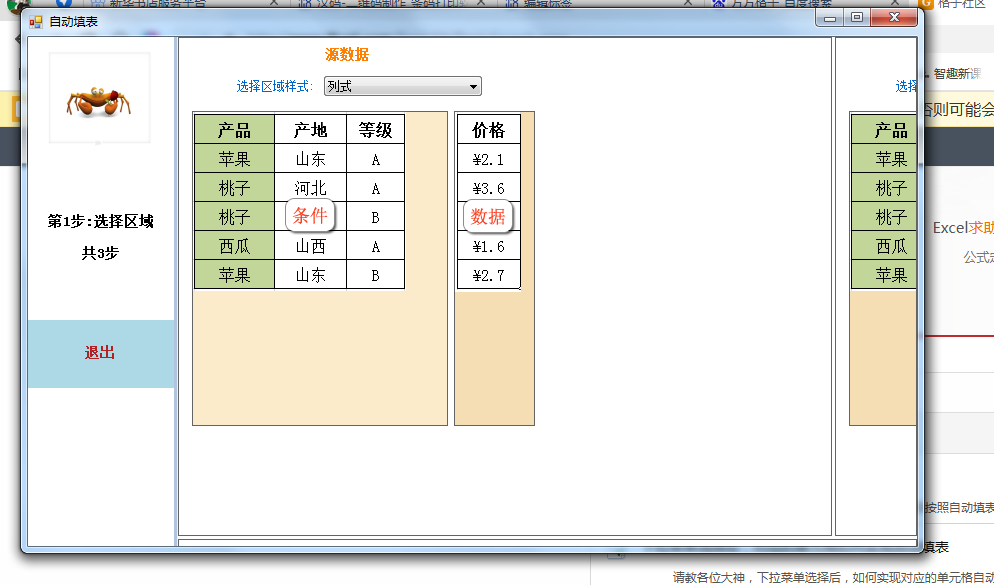This screenshot has height=585, width=994.
Task: Click the 第1步:选择区域 step label
Action: tap(100, 222)
